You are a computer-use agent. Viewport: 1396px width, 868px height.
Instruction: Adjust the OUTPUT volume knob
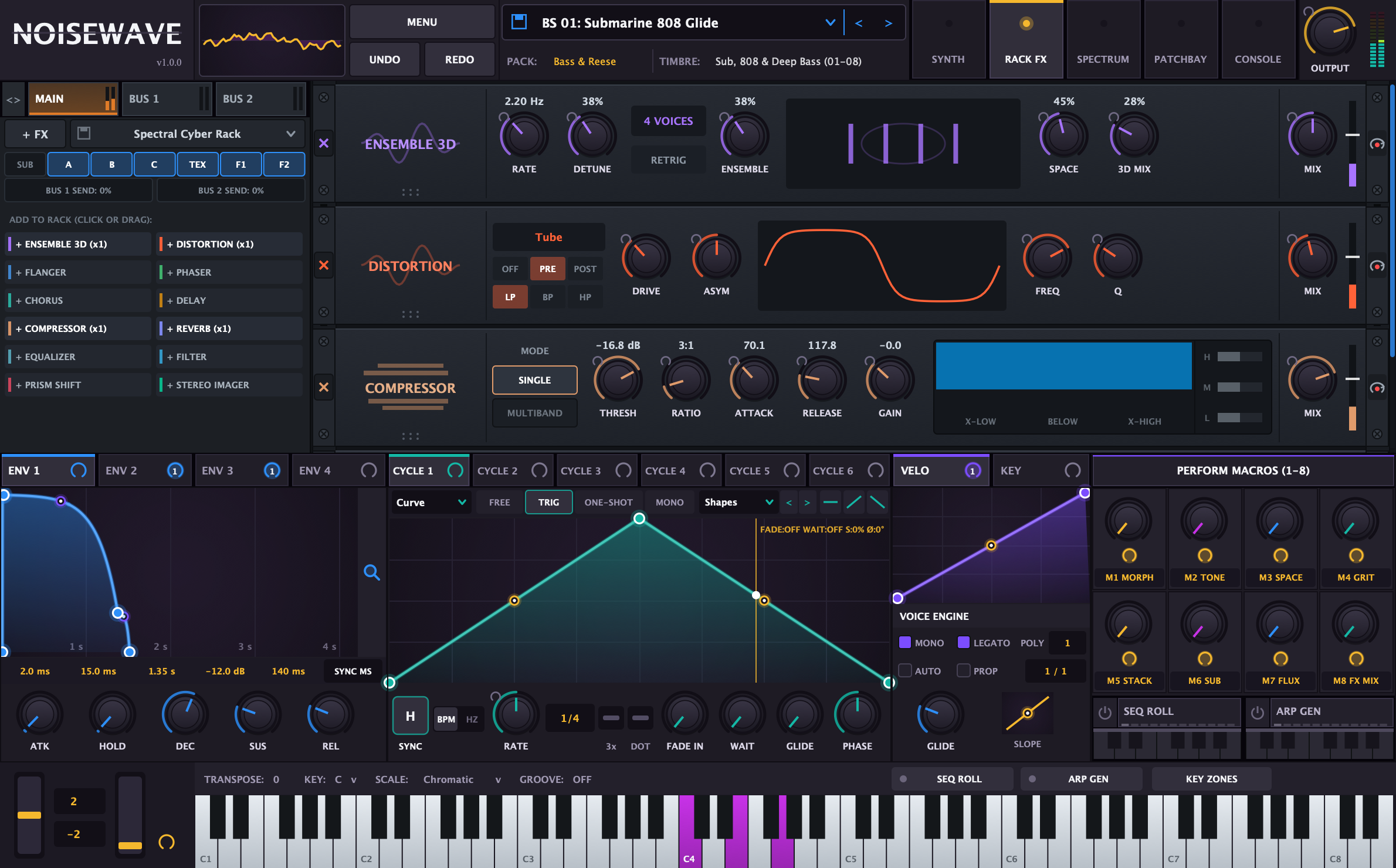click(1330, 33)
